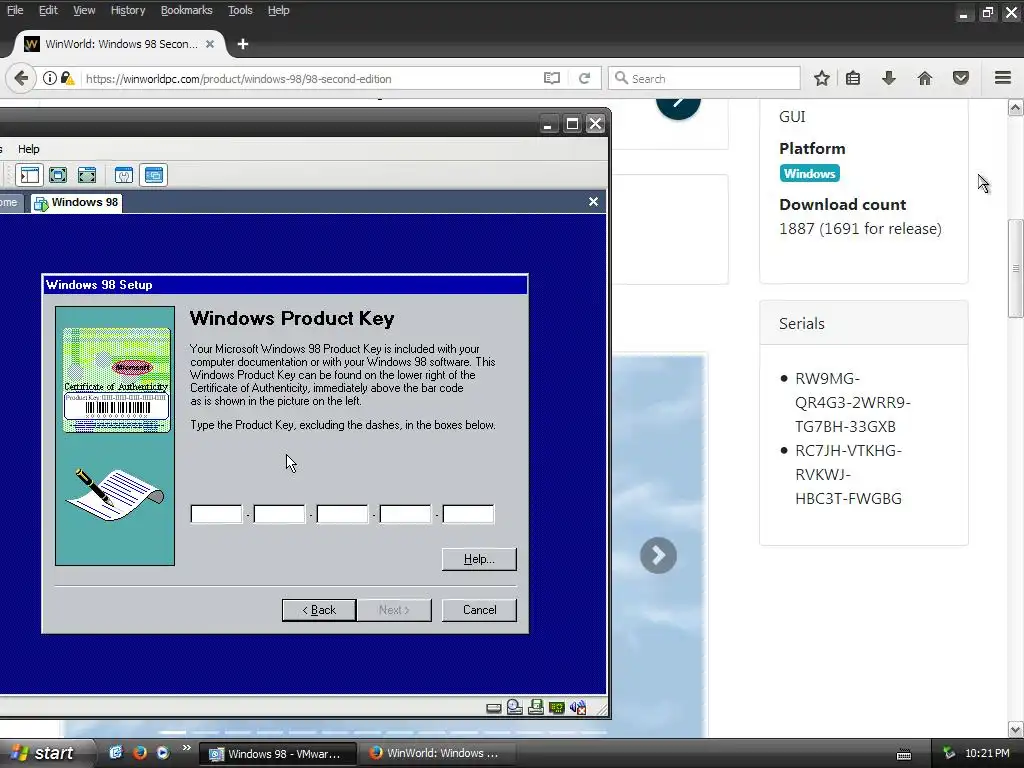This screenshot has height=768, width=1024.
Task: Open the Help menu in VMware window
Action: (29, 149)
